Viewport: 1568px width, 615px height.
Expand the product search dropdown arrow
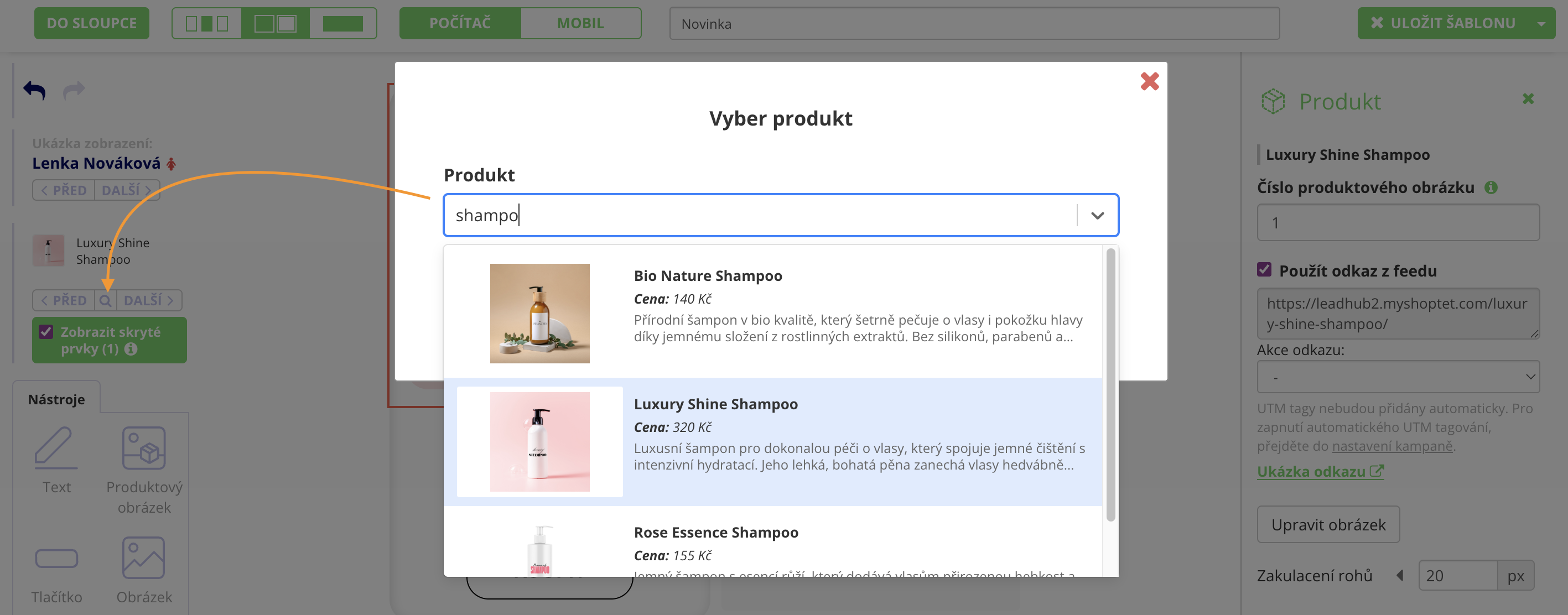click(1097, 215)
